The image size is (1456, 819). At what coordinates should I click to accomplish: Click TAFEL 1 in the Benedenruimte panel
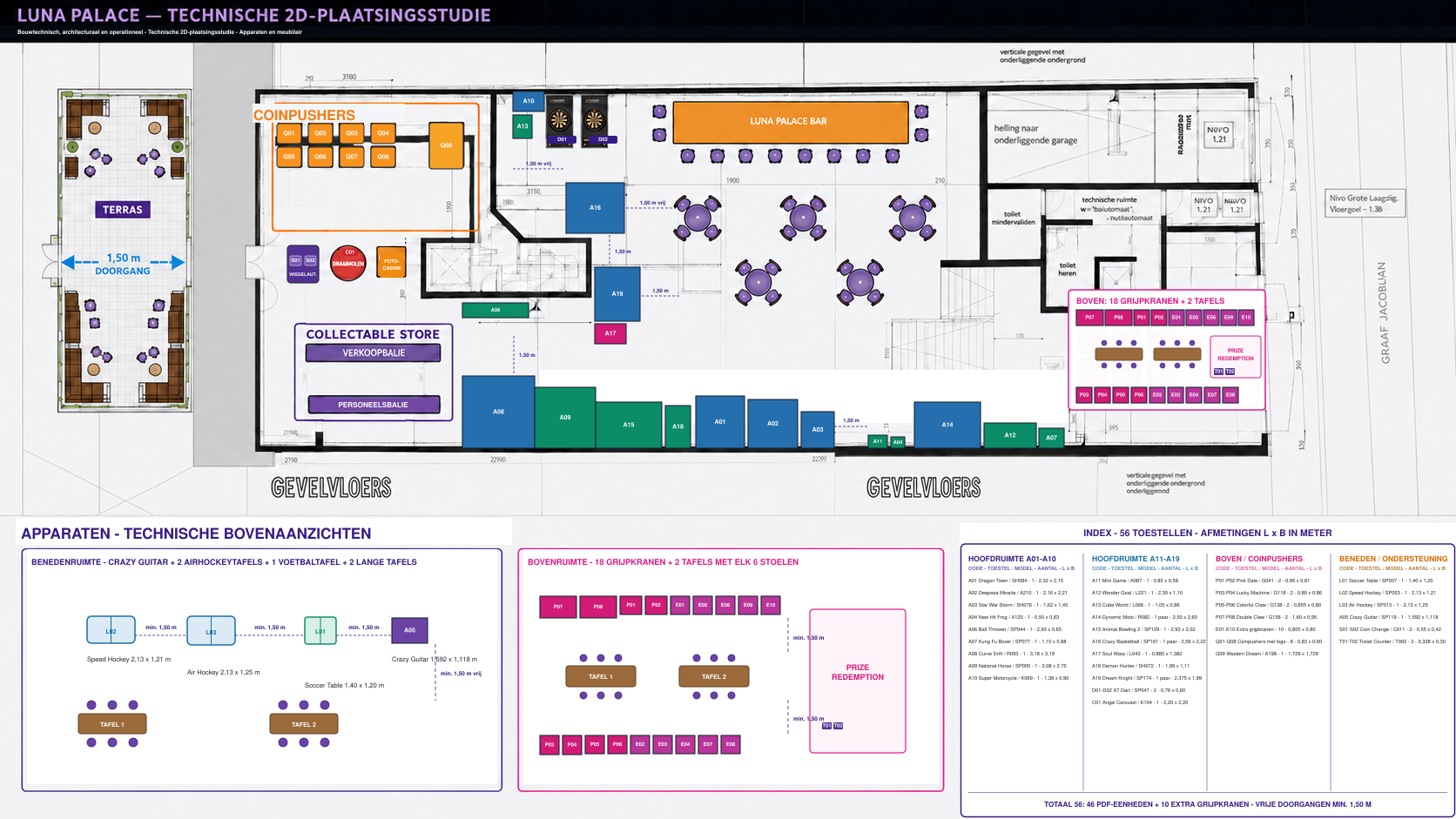[112, 724]
